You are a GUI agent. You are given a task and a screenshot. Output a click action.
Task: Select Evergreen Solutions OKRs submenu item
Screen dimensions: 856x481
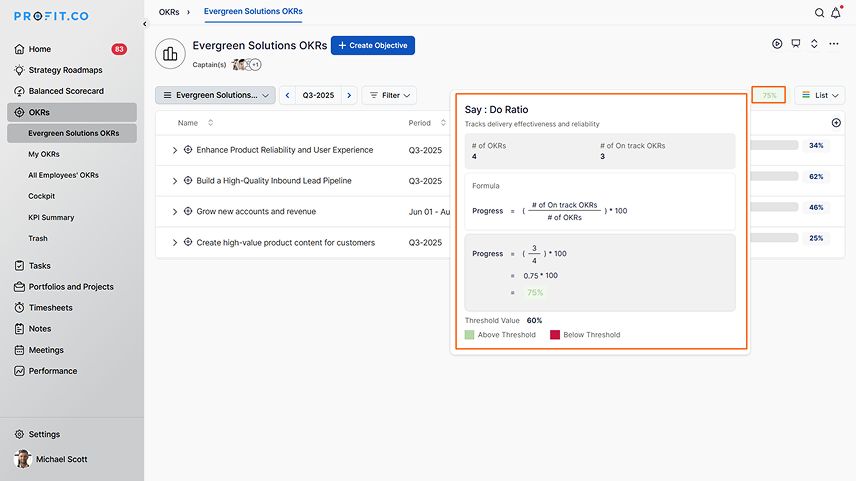click(x=72, y=133)
